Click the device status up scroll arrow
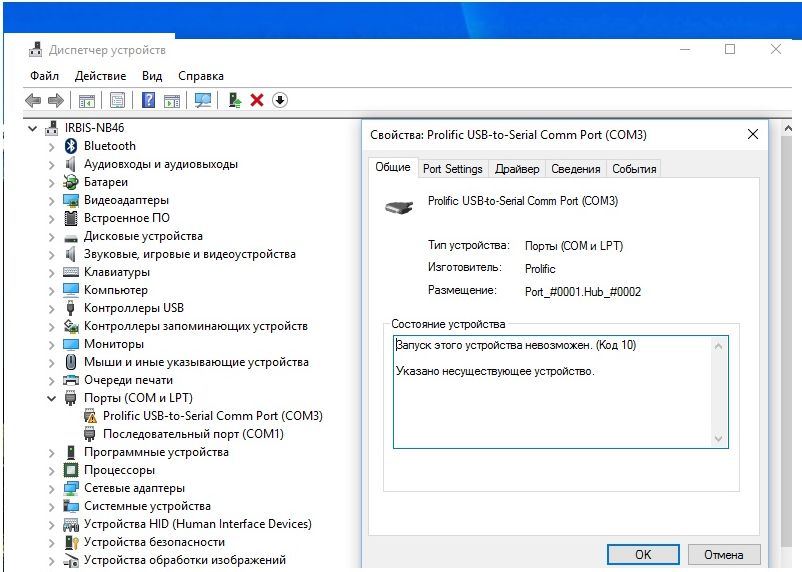This screenshot has width=802, height=572. tap(718, 346)
